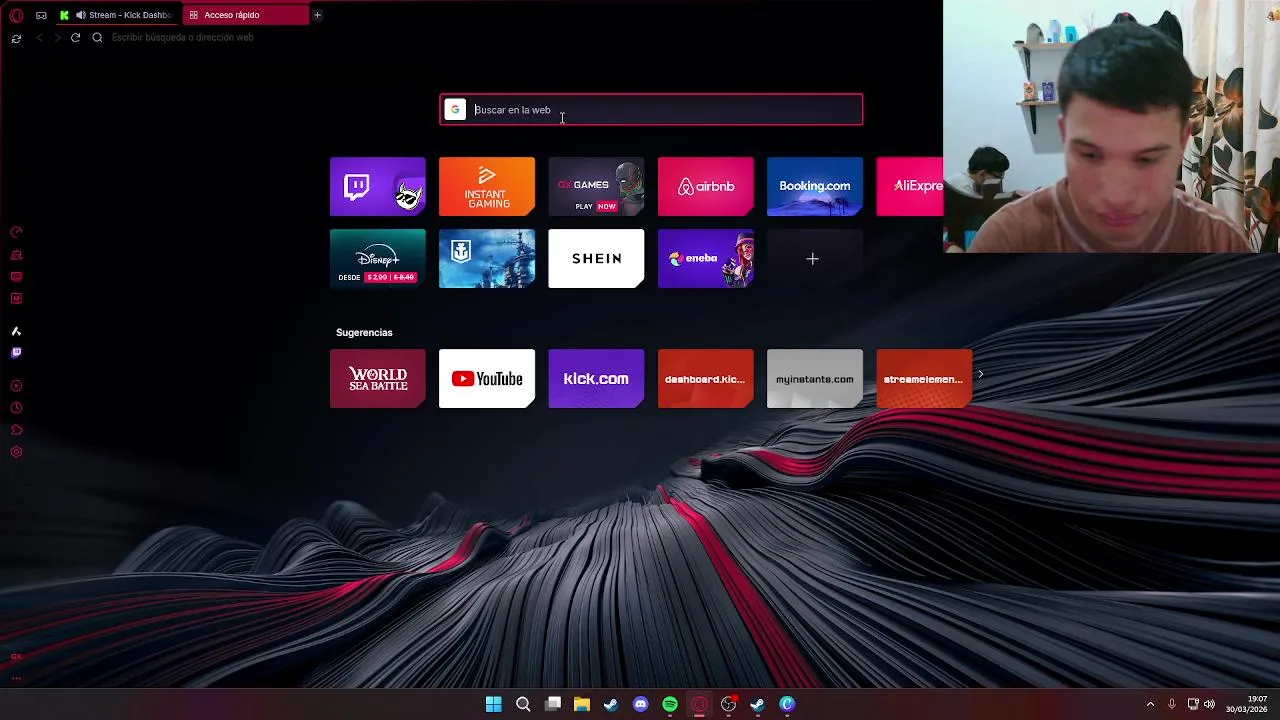This screenshot has width=1280, height=720.
Task: Open GX Control in the sidebar
Action: (x=16, y=232)
